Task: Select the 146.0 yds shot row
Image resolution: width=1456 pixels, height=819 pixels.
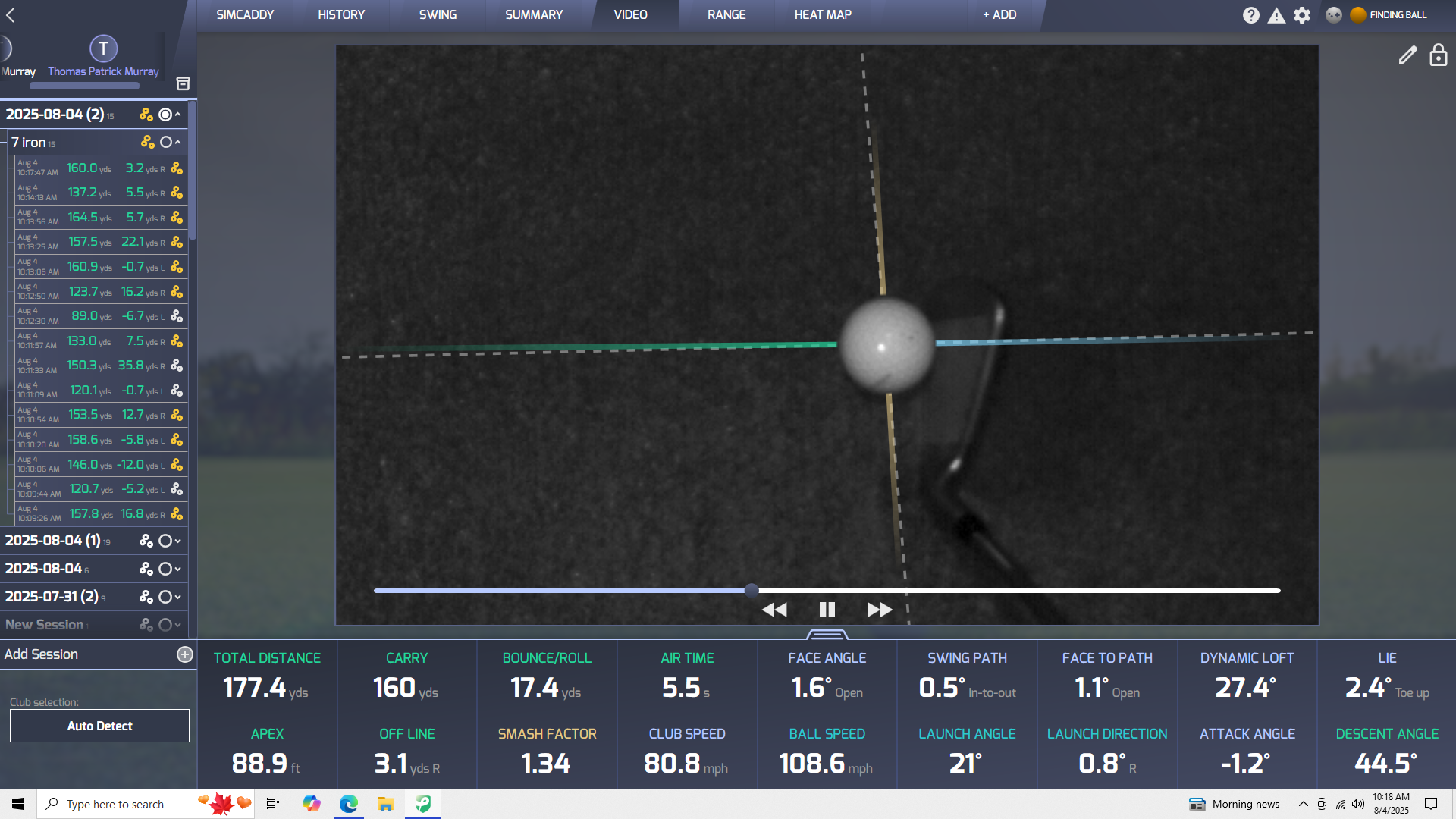Action: 101,465
